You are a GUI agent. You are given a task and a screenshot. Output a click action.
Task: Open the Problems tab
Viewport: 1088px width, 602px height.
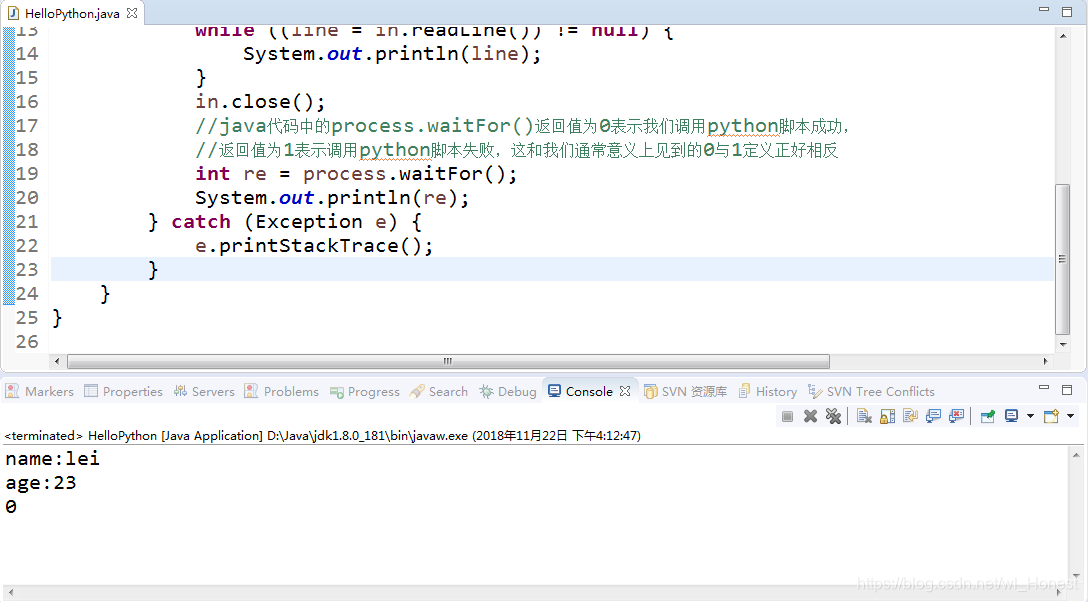point(282,392)
